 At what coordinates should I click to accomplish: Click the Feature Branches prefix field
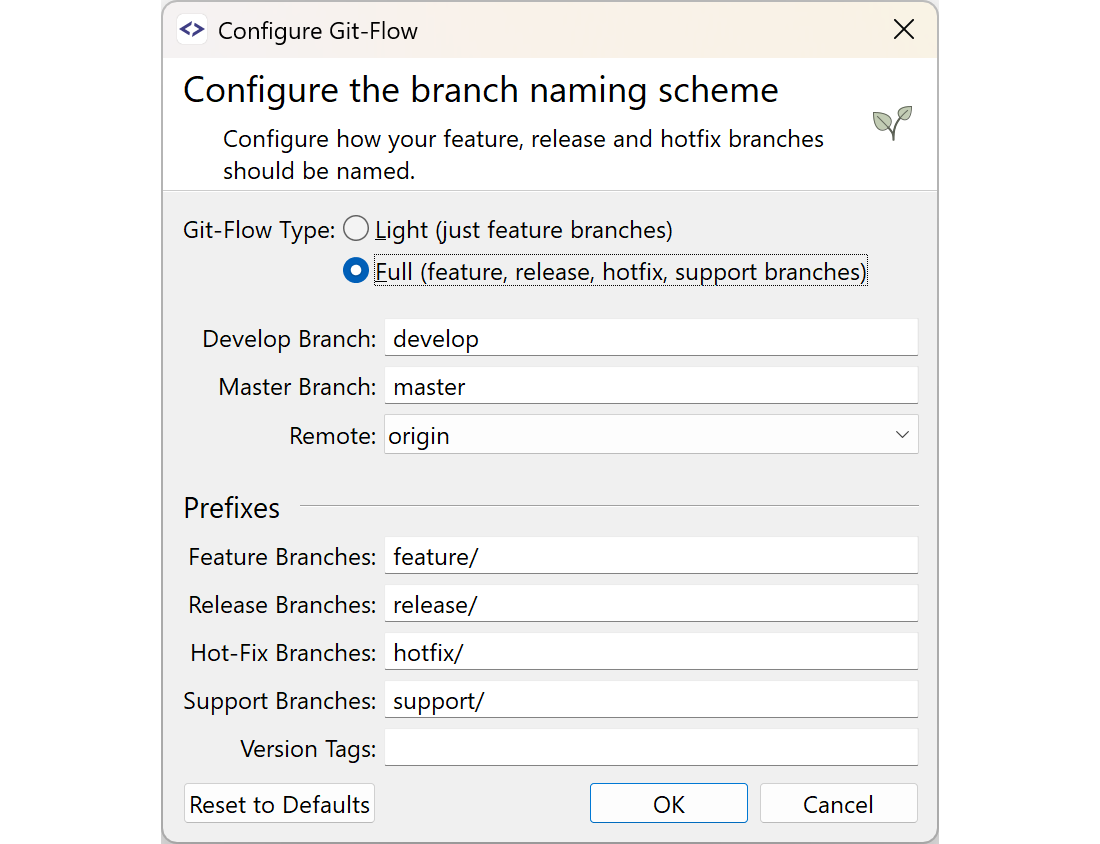click(650, 555)
